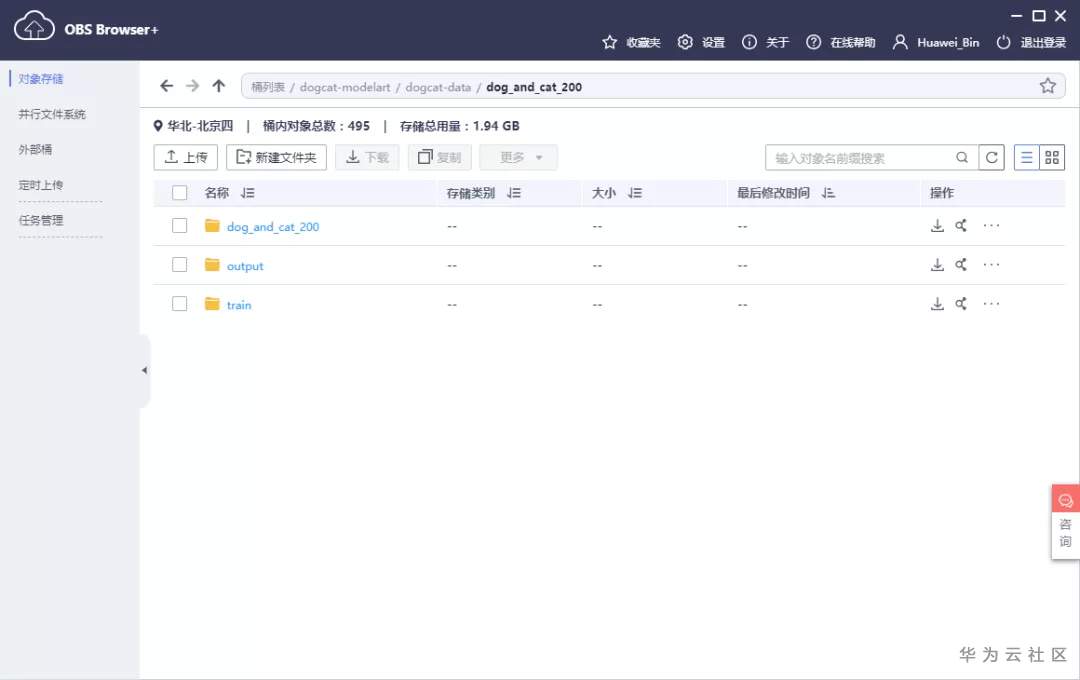Switch to grid view

1052,158
